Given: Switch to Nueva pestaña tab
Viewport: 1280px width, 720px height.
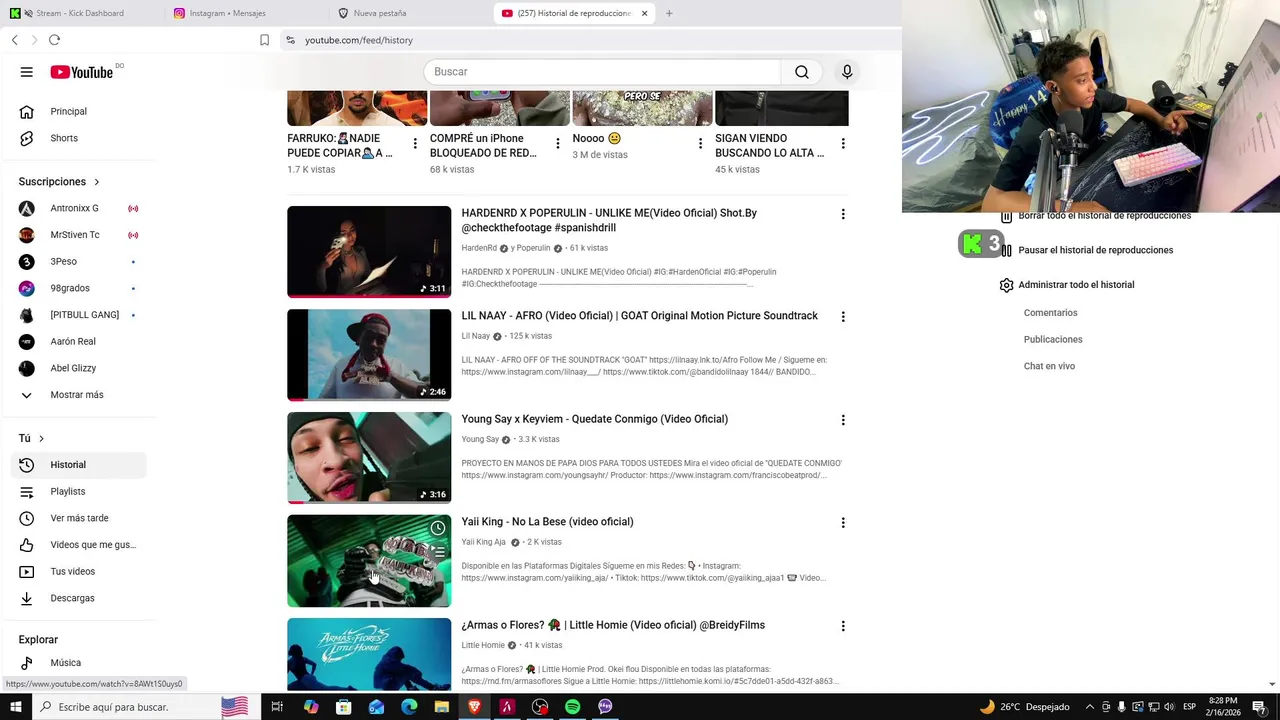Looking at the screenshot, I should (380, 13).
